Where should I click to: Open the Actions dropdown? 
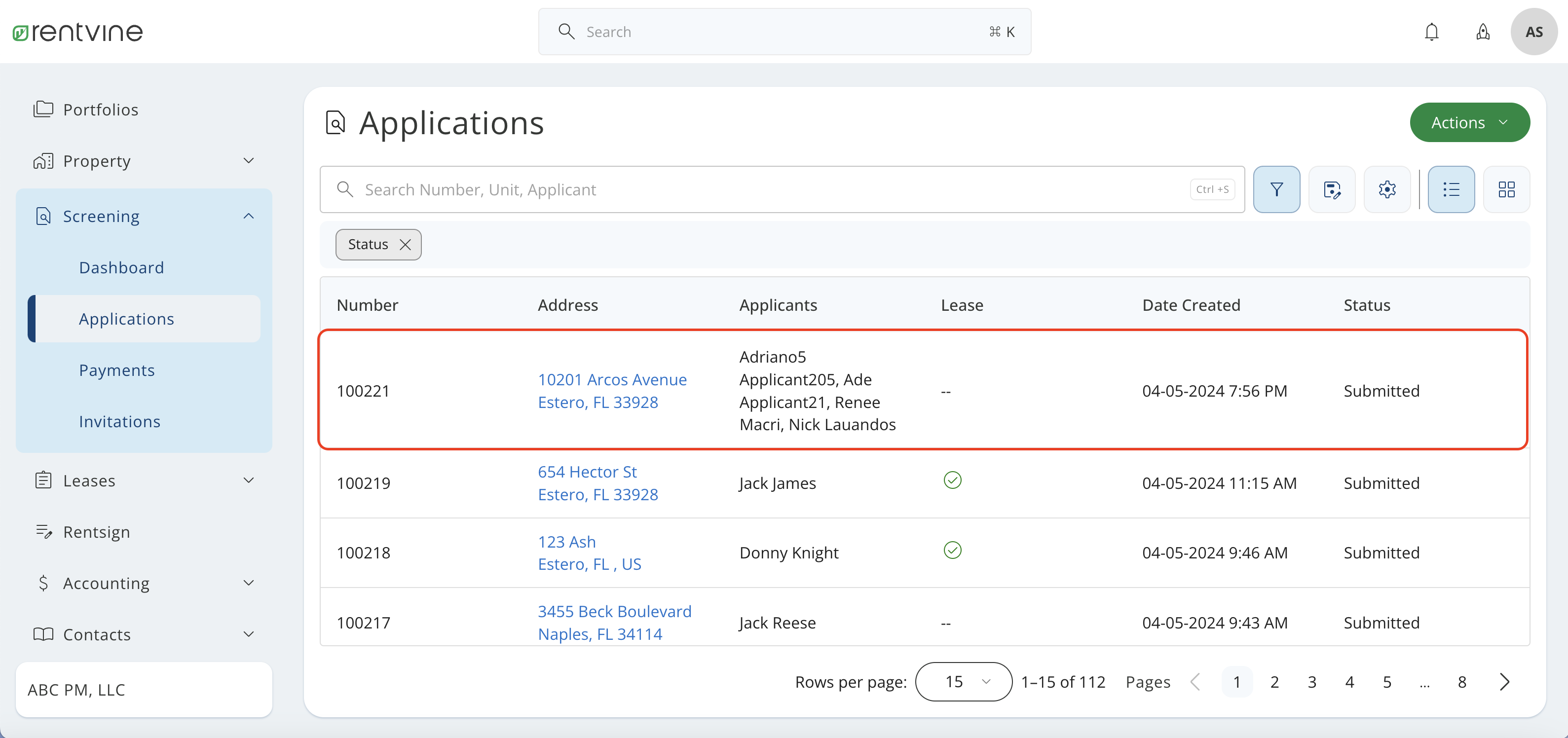(x=1469, y=122)
